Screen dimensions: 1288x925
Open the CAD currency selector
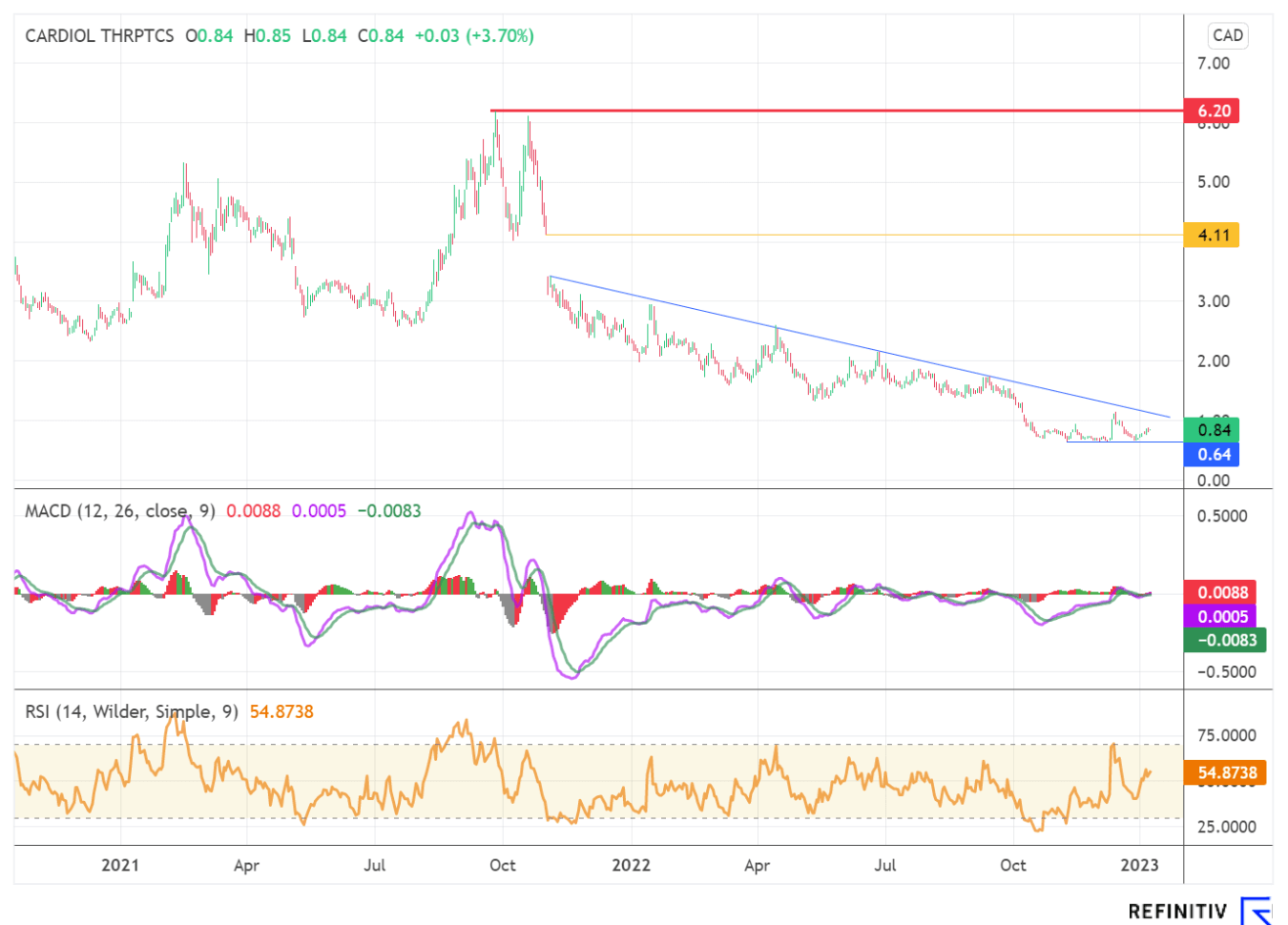[1227, 36]
